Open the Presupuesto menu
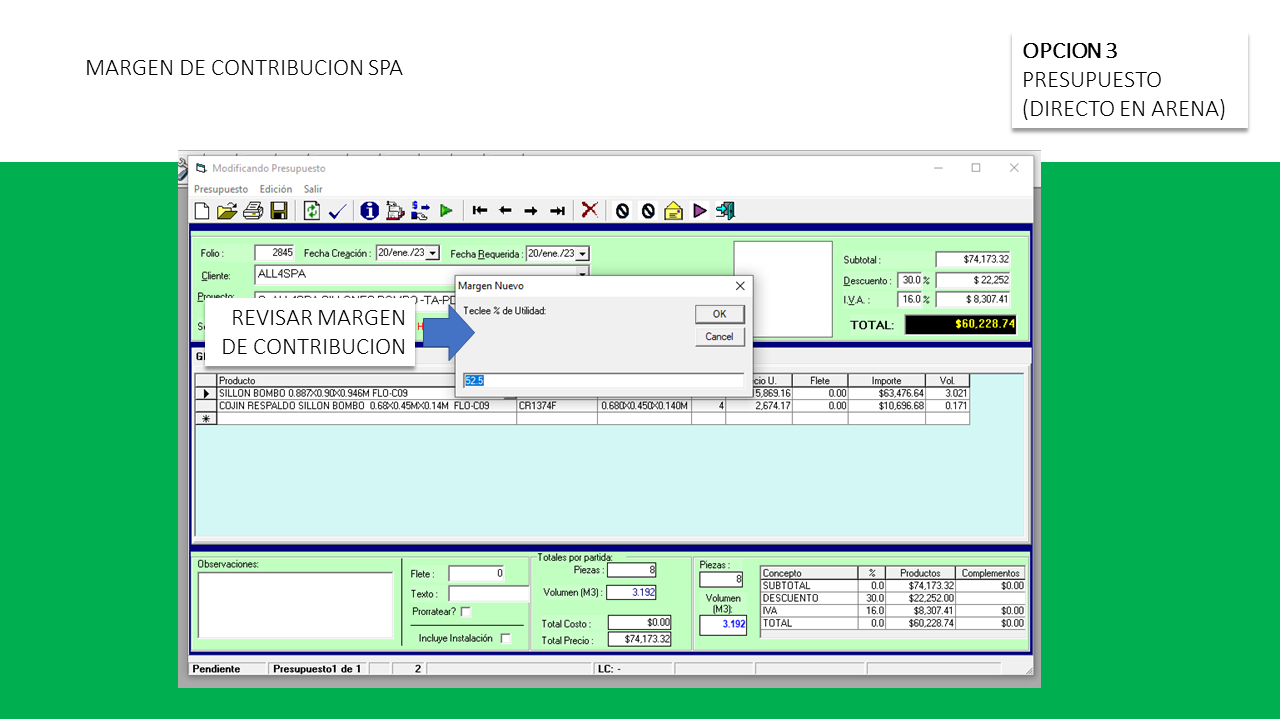The image size is (1280, 720). pos(220,189)
